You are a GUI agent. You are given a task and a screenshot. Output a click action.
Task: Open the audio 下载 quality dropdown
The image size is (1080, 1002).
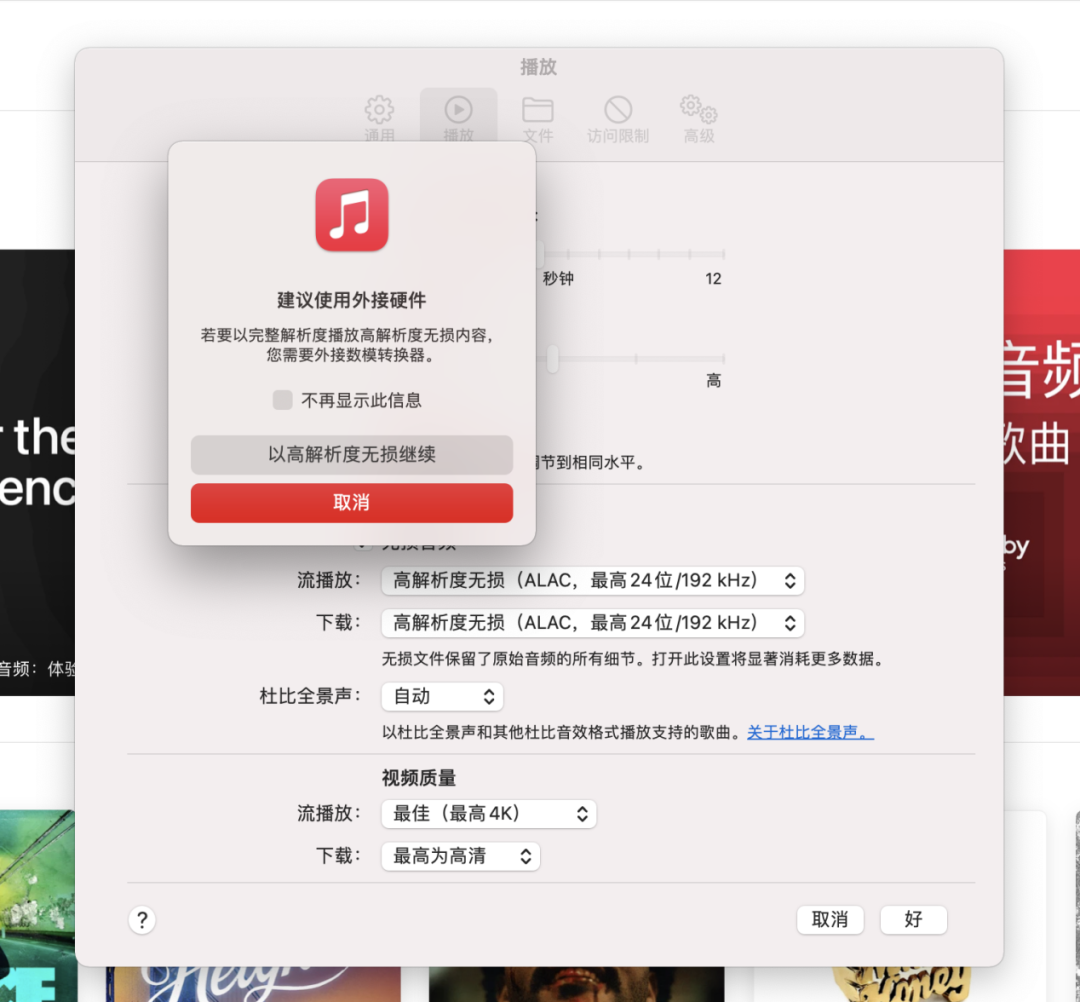(x=592, y=623)
